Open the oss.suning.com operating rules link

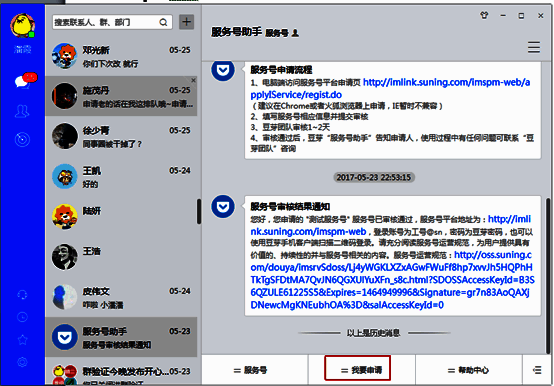tap(392, 280)
